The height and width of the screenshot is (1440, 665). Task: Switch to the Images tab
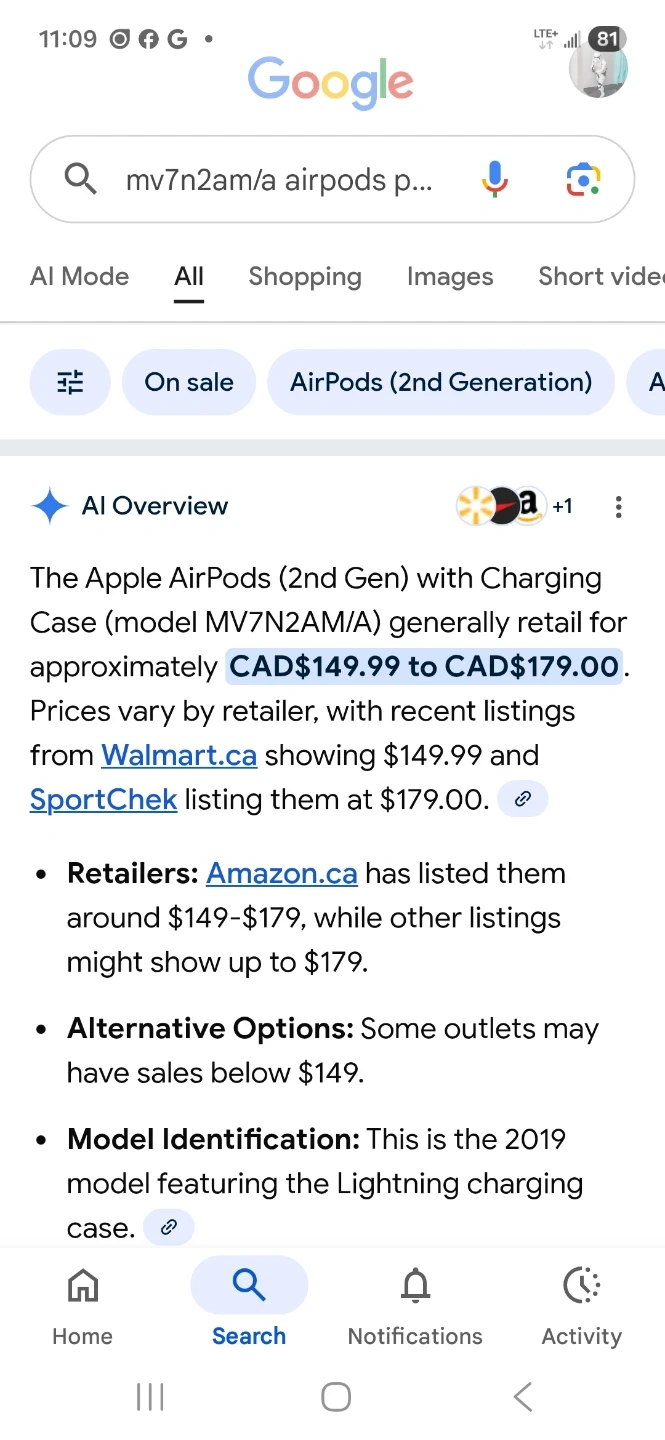[450, 276]
